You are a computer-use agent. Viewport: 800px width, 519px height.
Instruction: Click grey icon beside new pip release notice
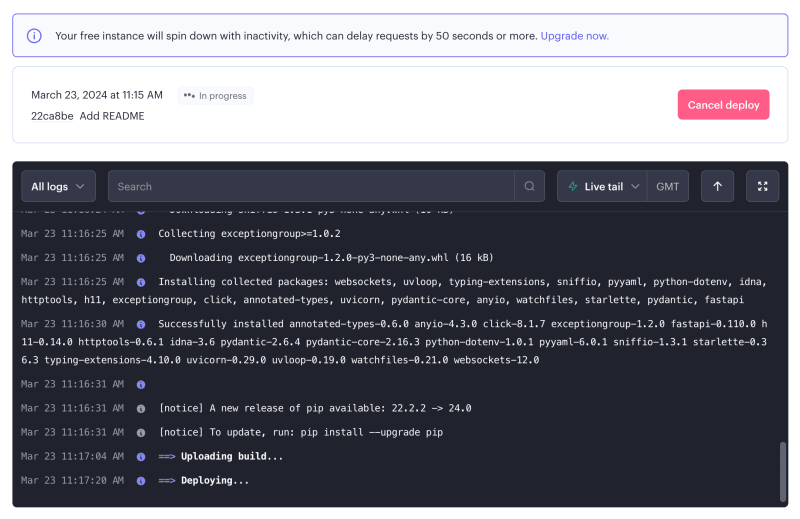(x=141, y=409)
